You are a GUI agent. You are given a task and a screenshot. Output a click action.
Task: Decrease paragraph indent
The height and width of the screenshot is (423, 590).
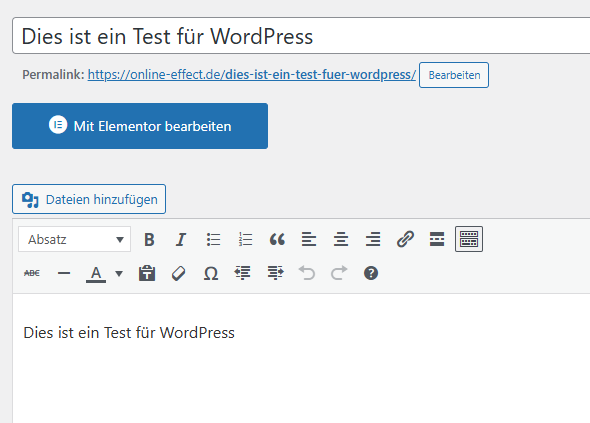pos(243,273)
